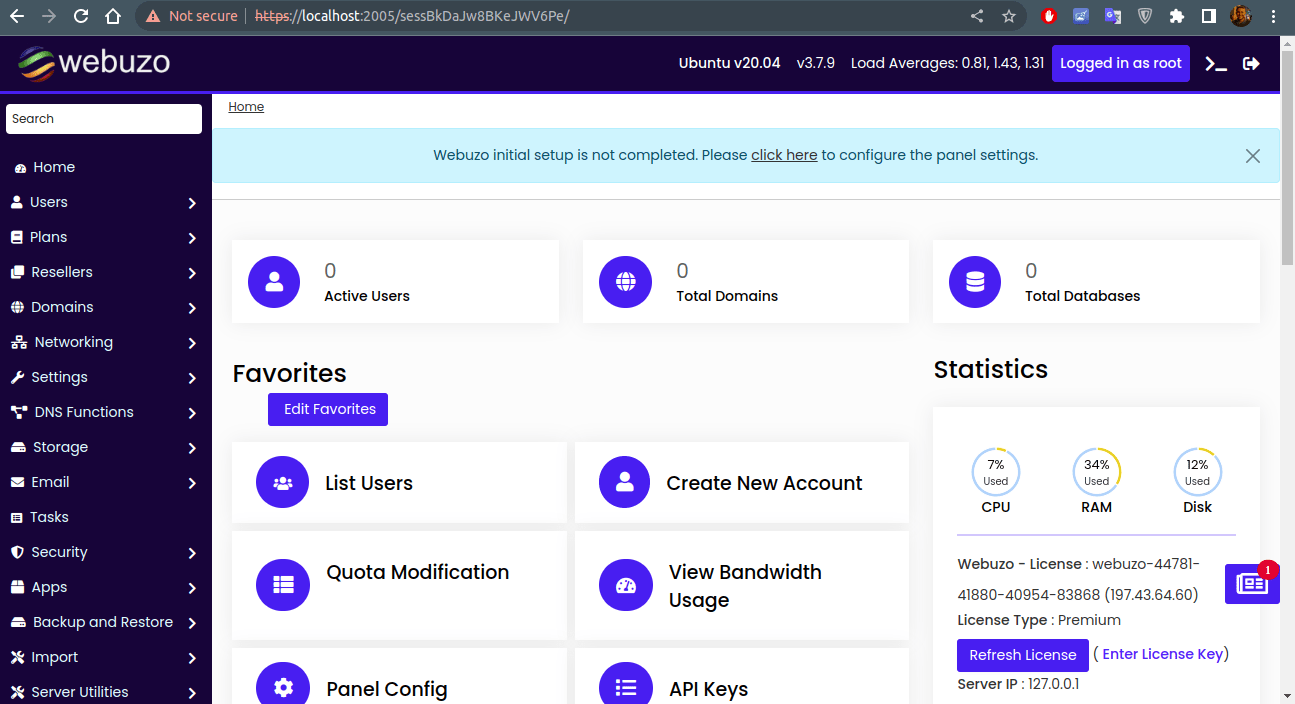Click the List Users group icon
Screen dimensions: 1295x704
283,483
